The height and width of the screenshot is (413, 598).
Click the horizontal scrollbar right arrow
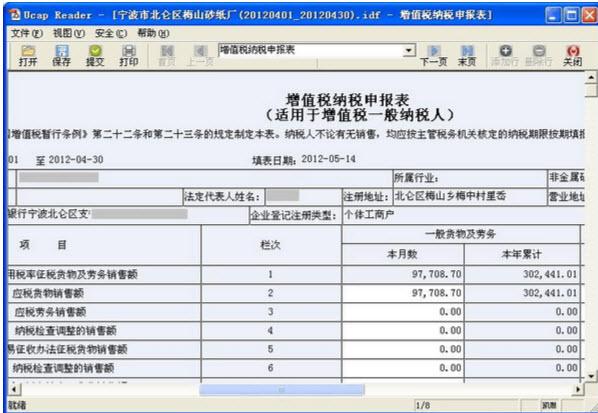click(x=578, y=390)
